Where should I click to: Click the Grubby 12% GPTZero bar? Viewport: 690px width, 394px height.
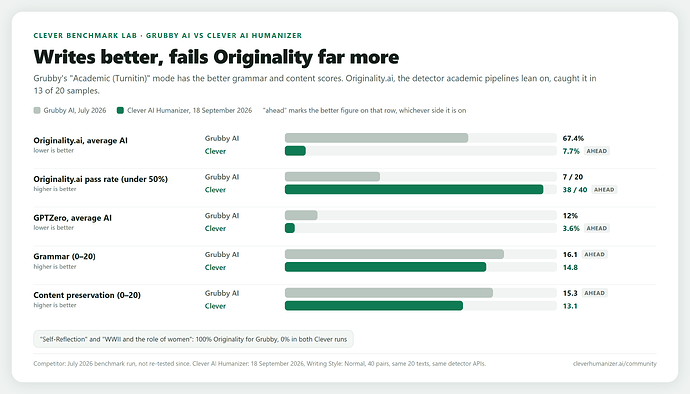301,216
